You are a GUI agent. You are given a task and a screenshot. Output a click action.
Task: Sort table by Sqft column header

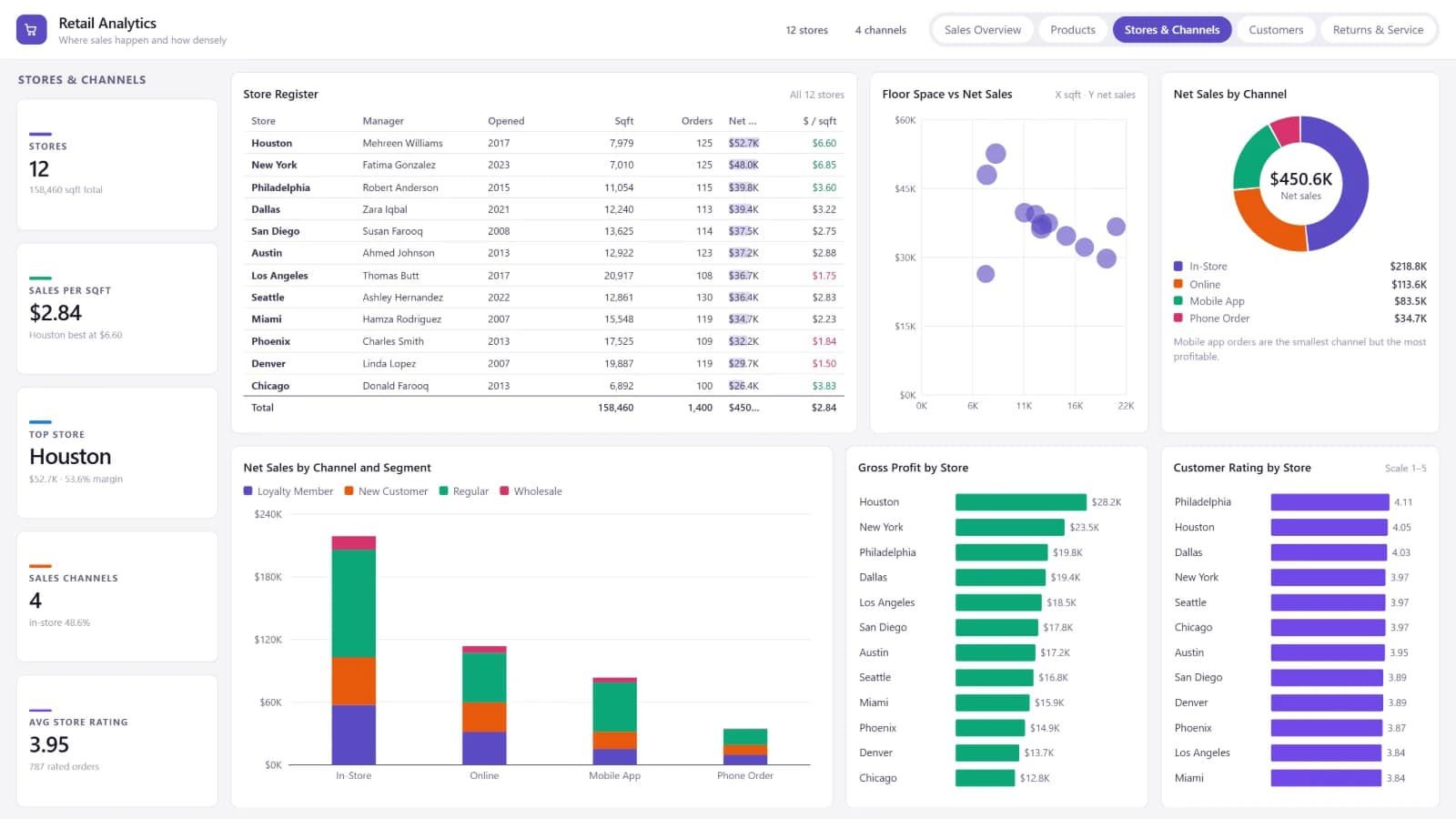[624, 121]
